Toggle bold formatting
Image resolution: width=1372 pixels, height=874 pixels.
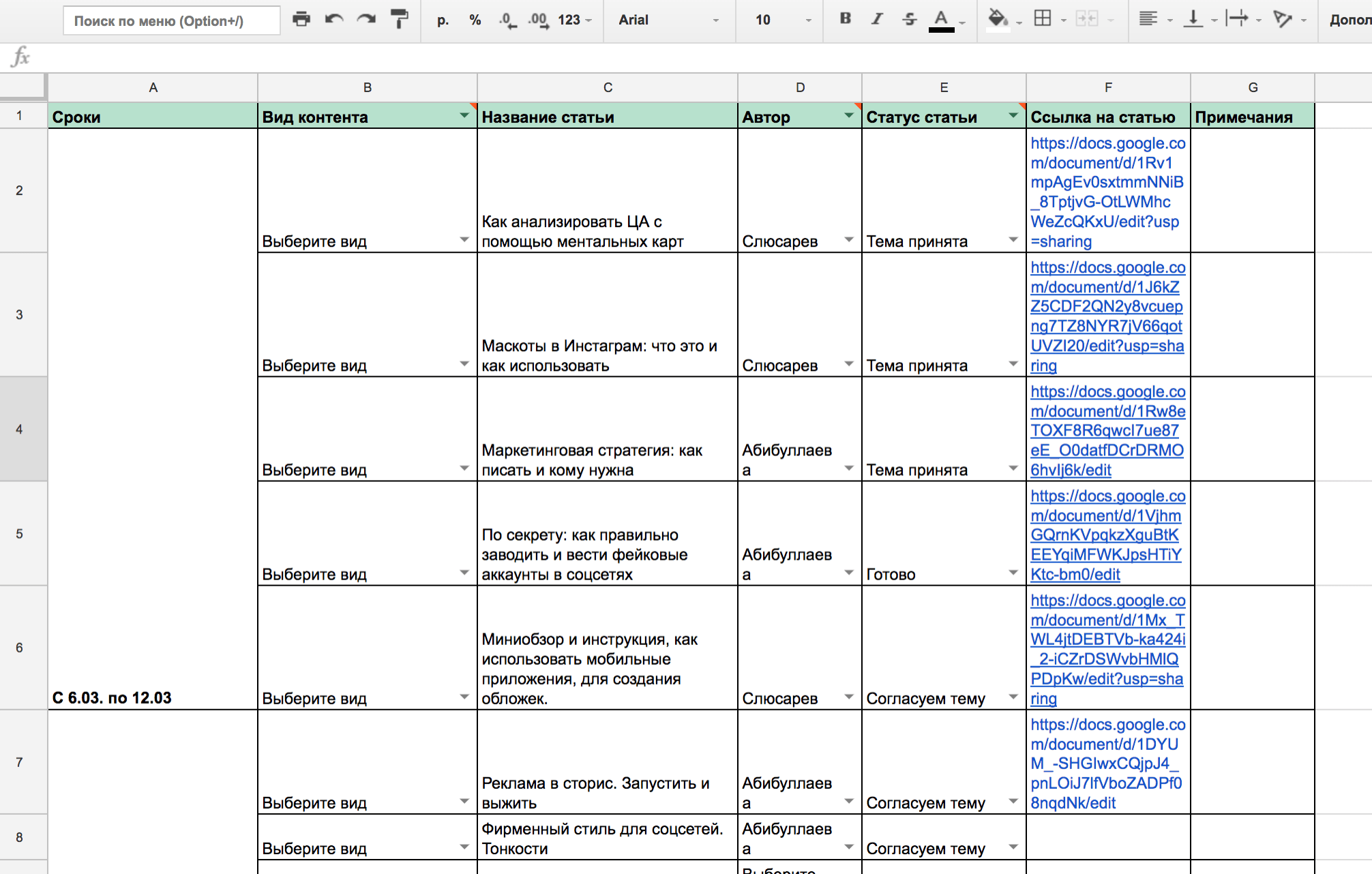(846, 19)
